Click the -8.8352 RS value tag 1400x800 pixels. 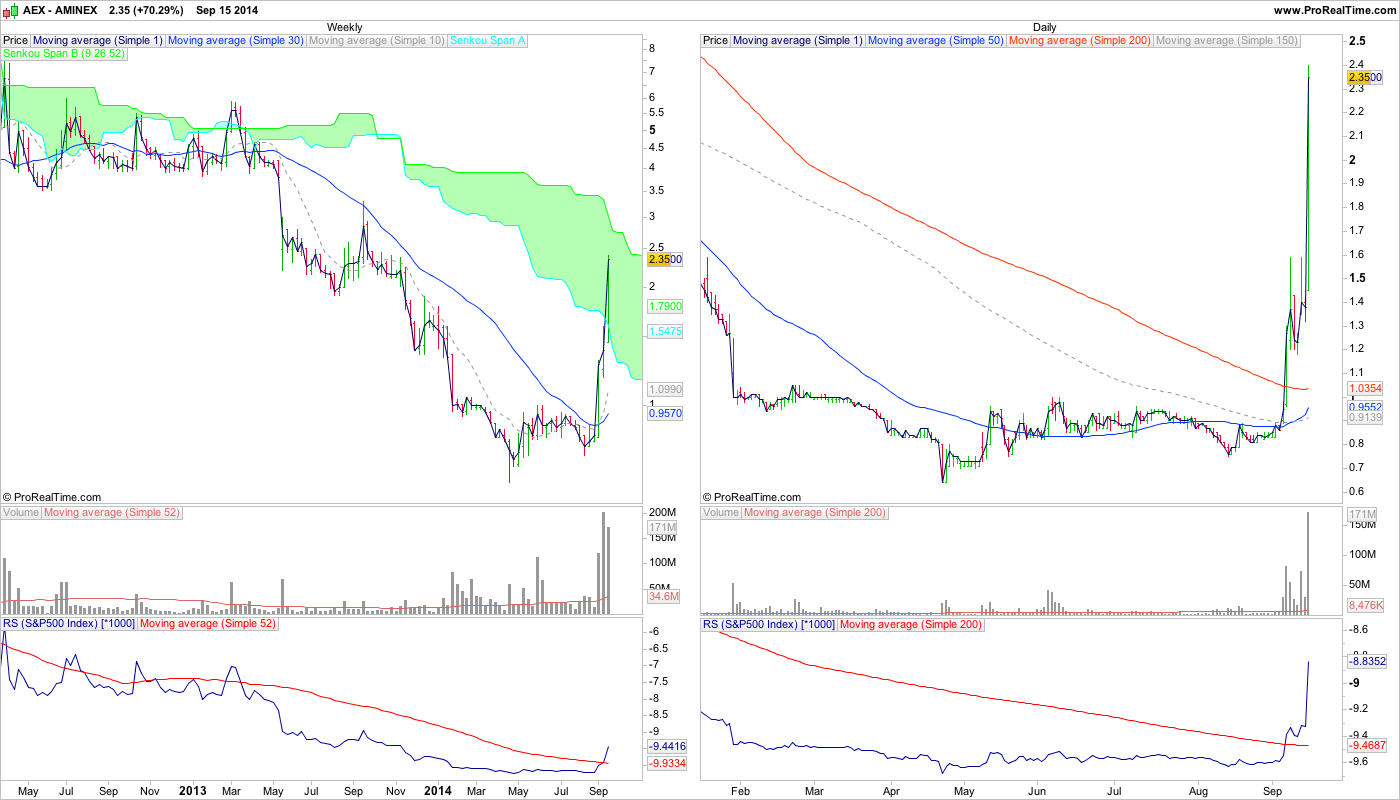(1367, 661)
